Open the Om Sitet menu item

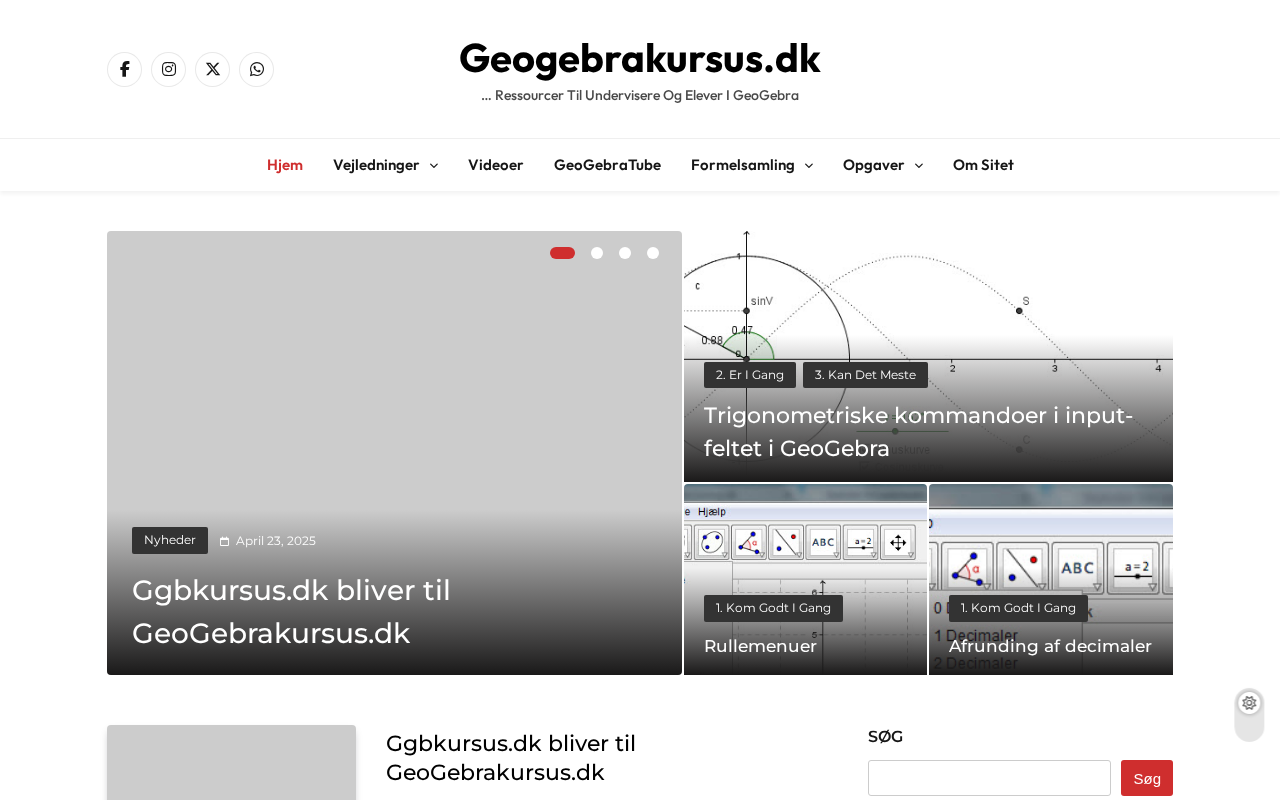(x=983, y=165)
